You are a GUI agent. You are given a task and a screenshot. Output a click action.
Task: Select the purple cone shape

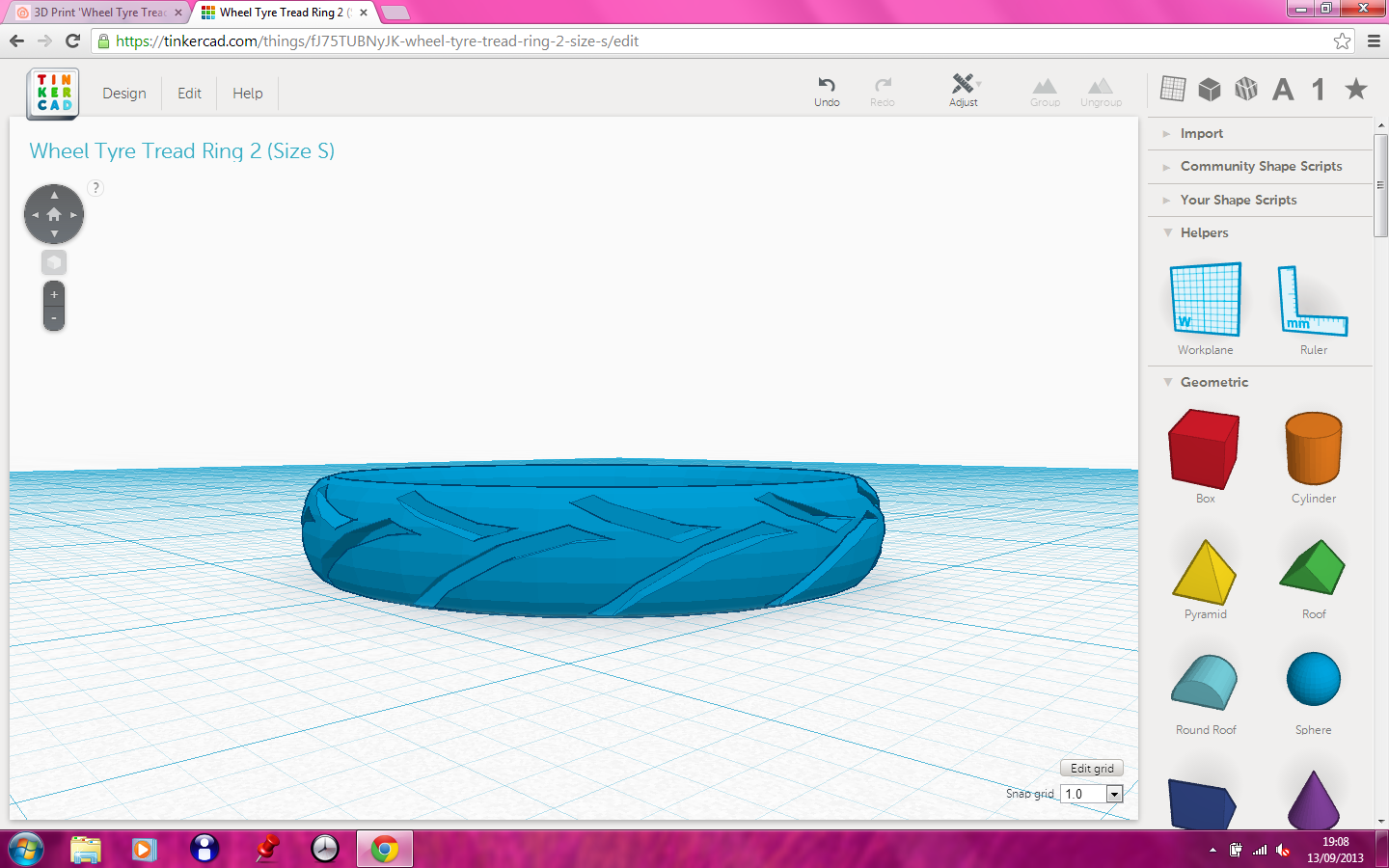pos(1314,800)
